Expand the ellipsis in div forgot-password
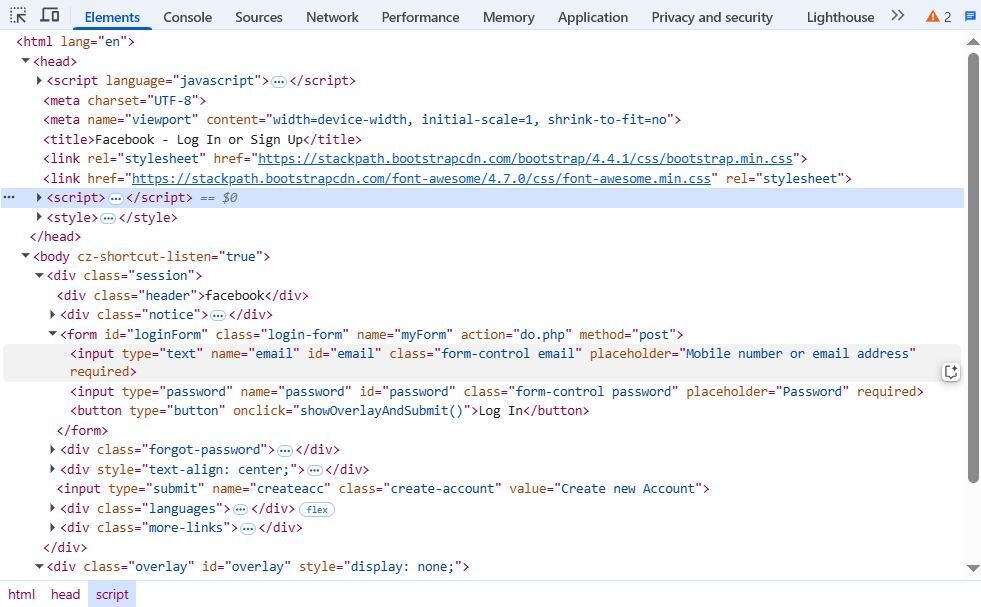This screenshot has height=607, width=981. point(285,451)
